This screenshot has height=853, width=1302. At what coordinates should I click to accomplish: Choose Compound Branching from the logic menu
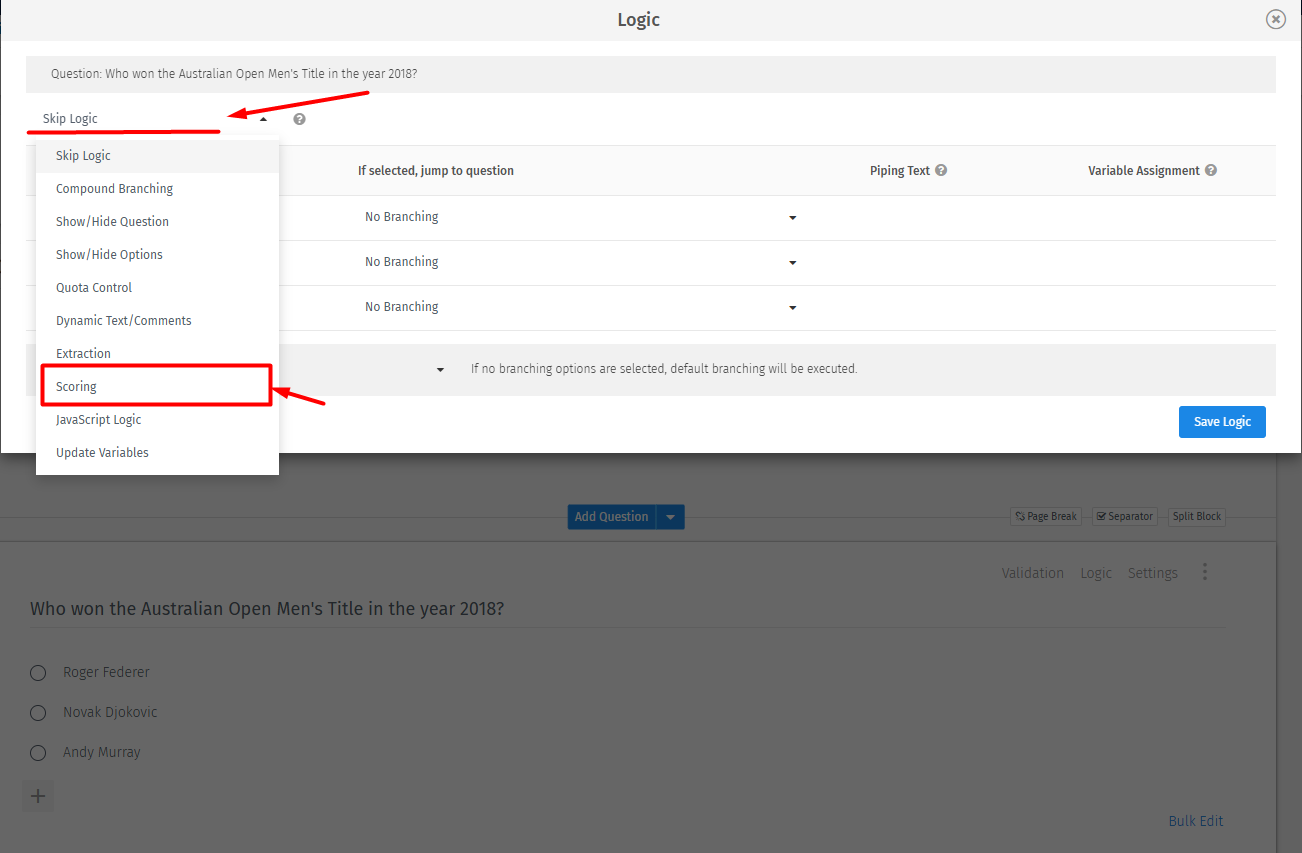point(114,188)
